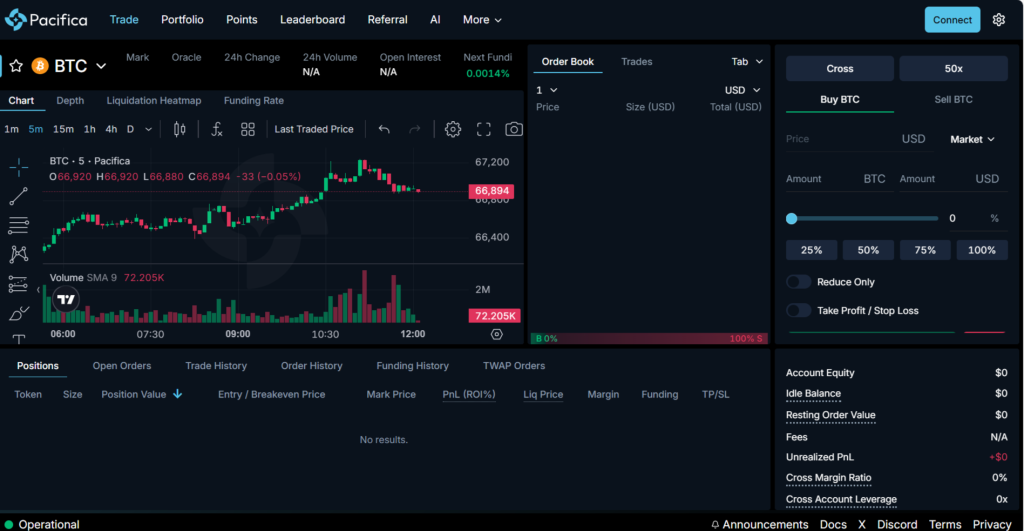Click the Pacifica logo

point(46,20)
